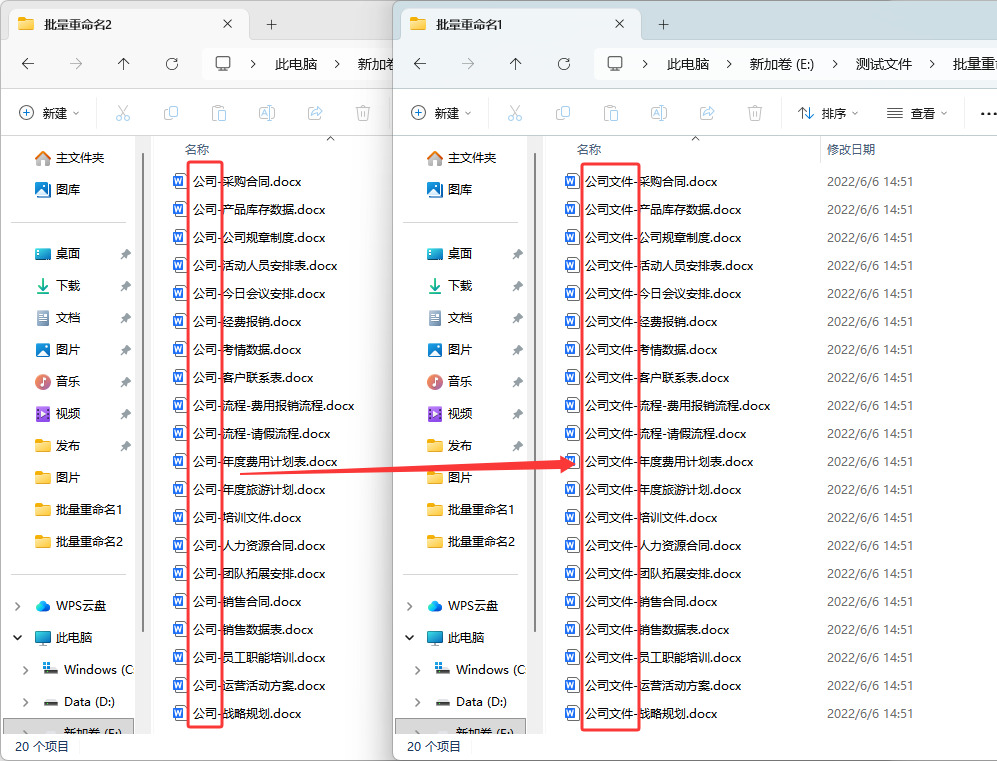Open 下载 in 批量重命名1 sidebar
This screenshot has height=761, width=997.
click(449, 285)
